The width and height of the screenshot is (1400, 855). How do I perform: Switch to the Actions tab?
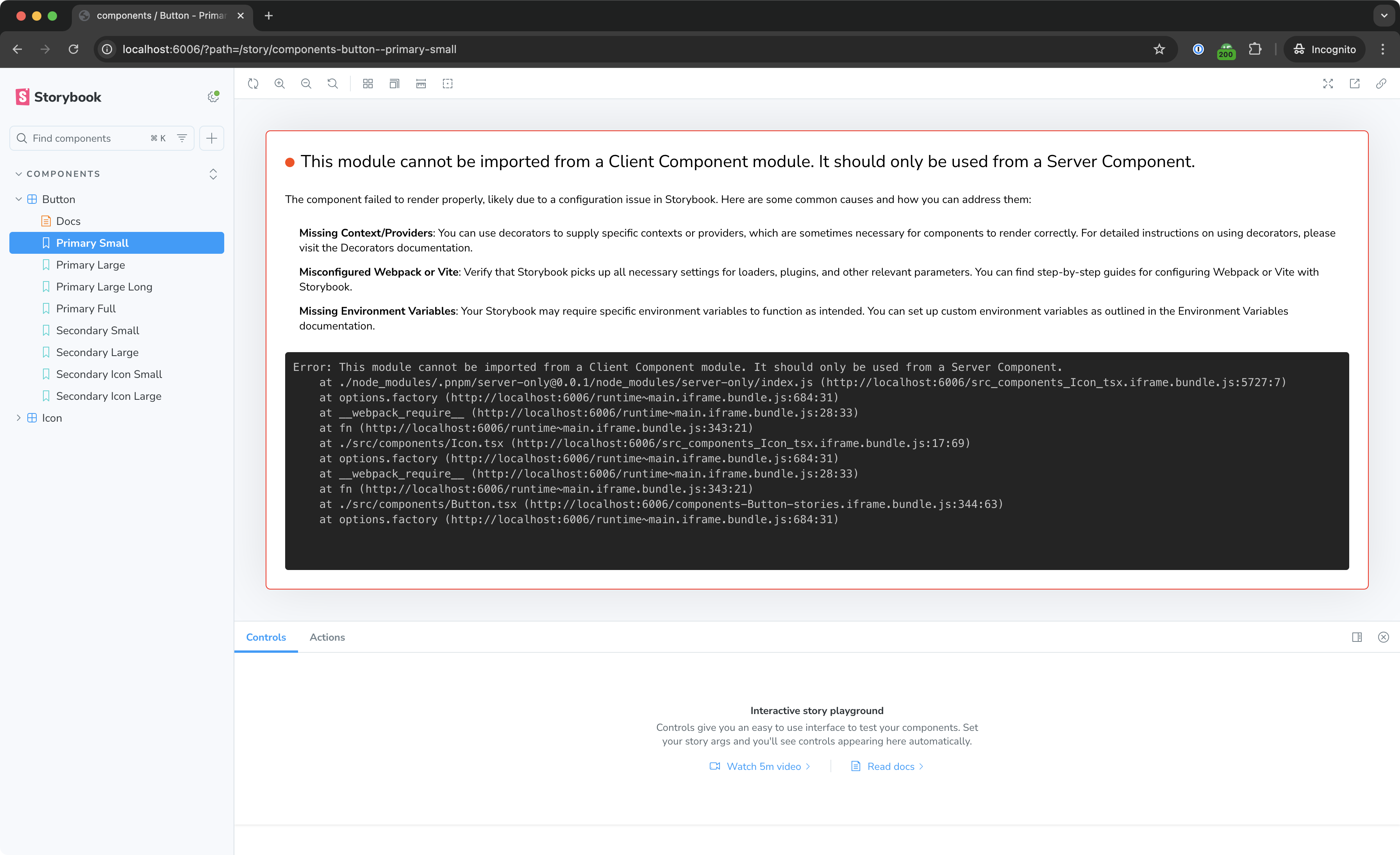click(x=327, y=637)
